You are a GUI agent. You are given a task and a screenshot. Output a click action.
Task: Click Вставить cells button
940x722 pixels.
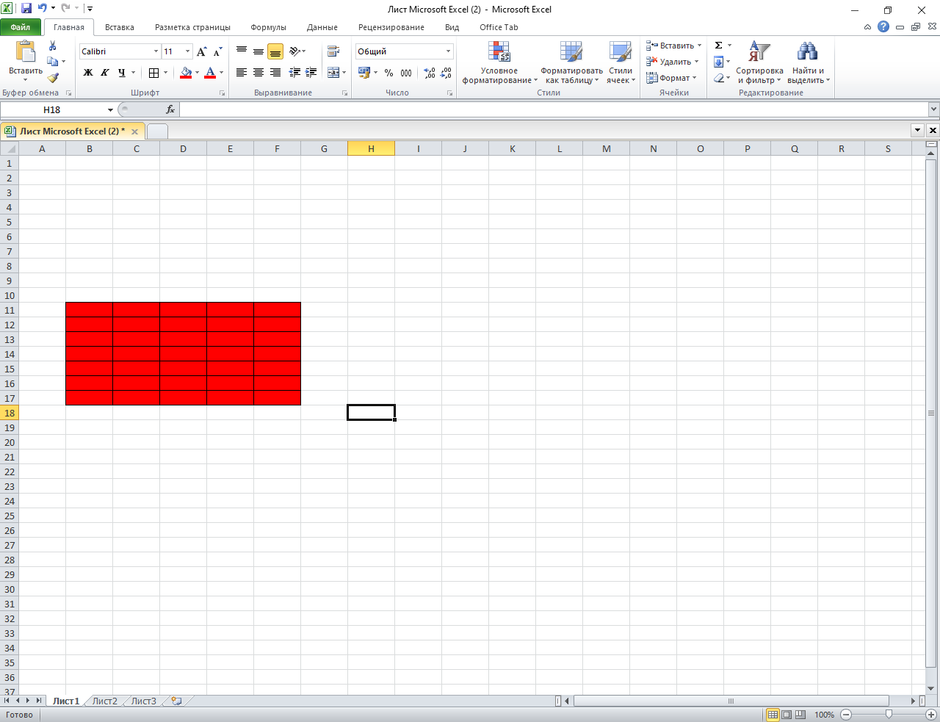[x=673, y=46]
